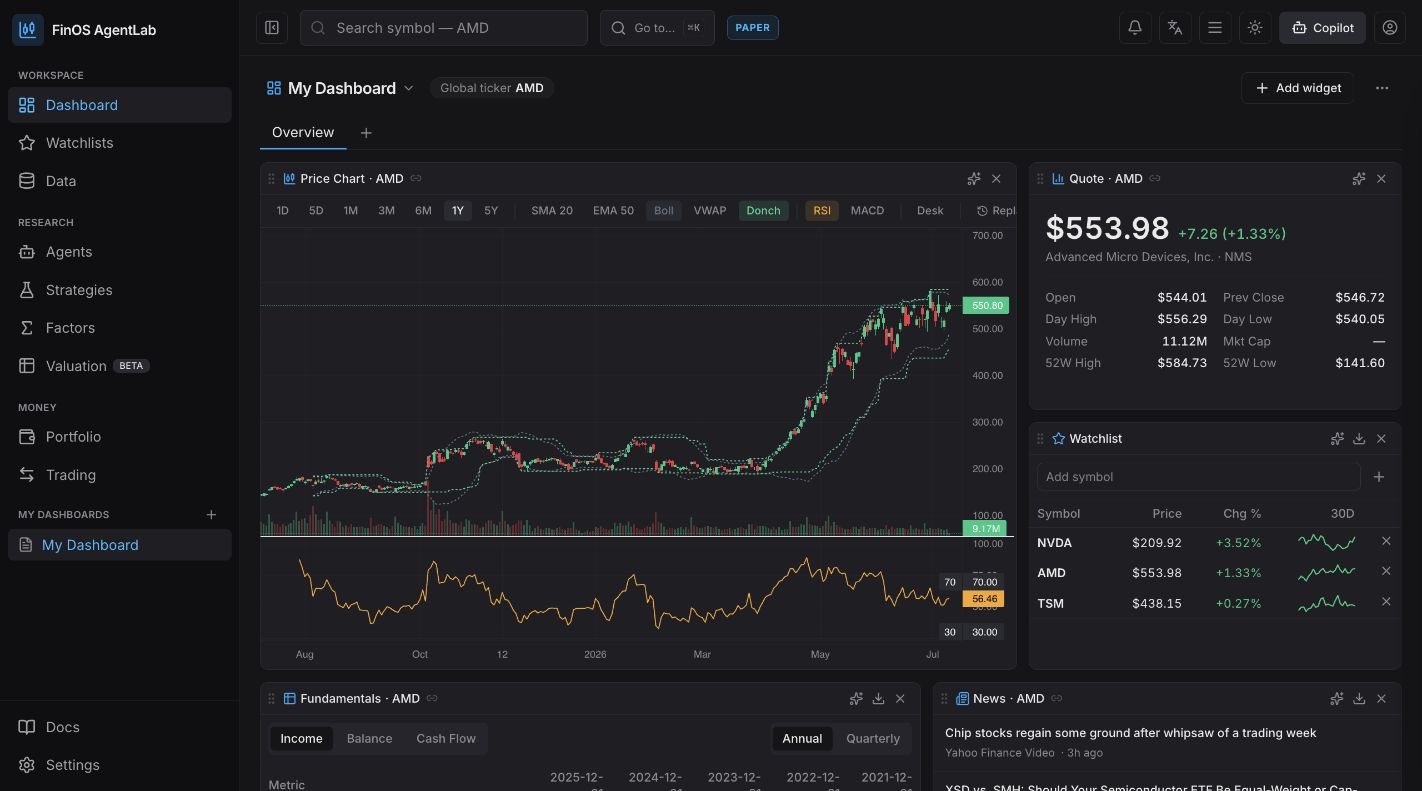Toggle the EMA 50 indicator

pos(613,211)
